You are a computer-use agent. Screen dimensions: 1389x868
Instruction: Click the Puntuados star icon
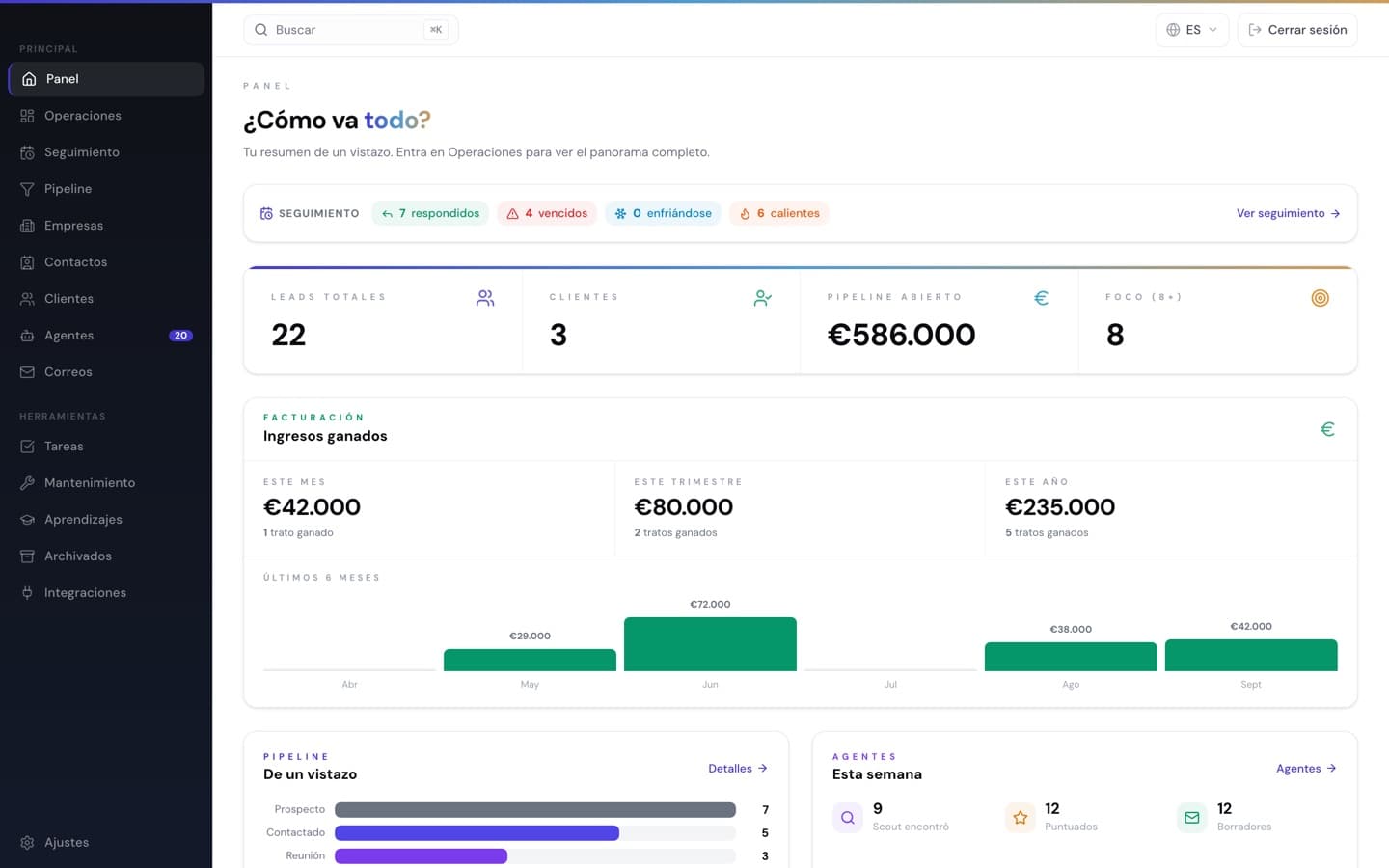1020,818
